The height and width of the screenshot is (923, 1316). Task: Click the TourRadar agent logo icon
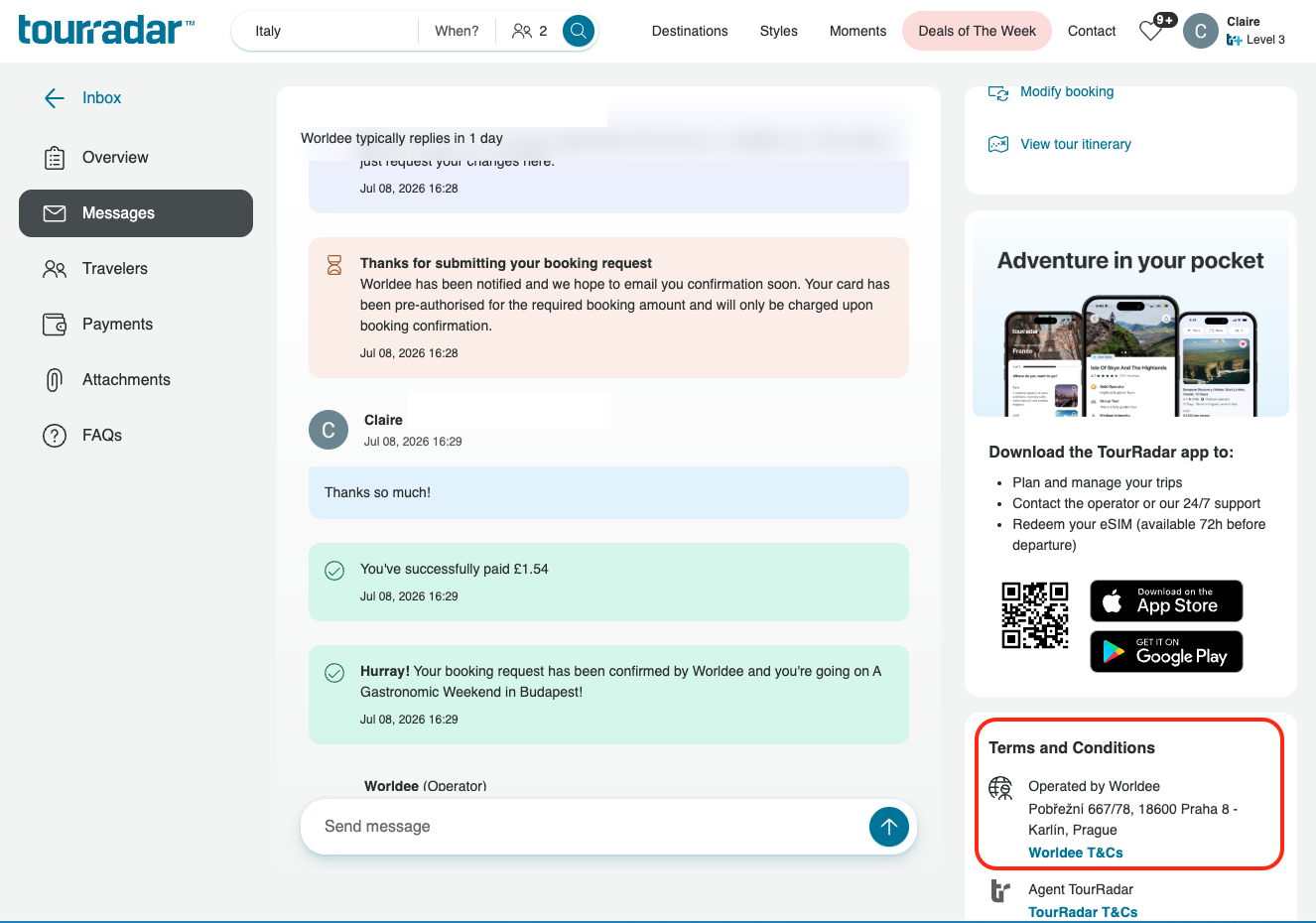[1000, 890]
